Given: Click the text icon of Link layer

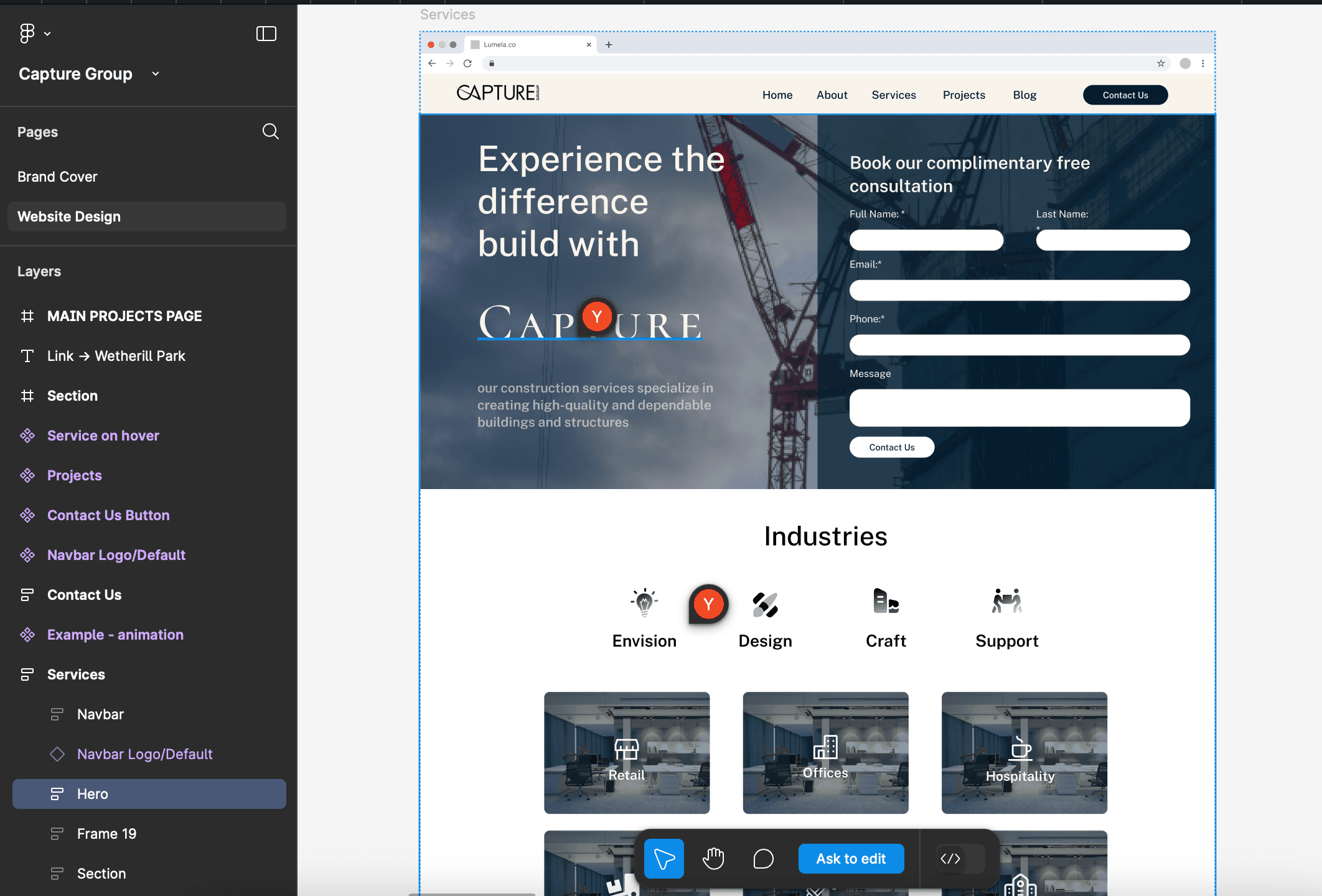Looking at the screenshot, I should click(27, 356).
